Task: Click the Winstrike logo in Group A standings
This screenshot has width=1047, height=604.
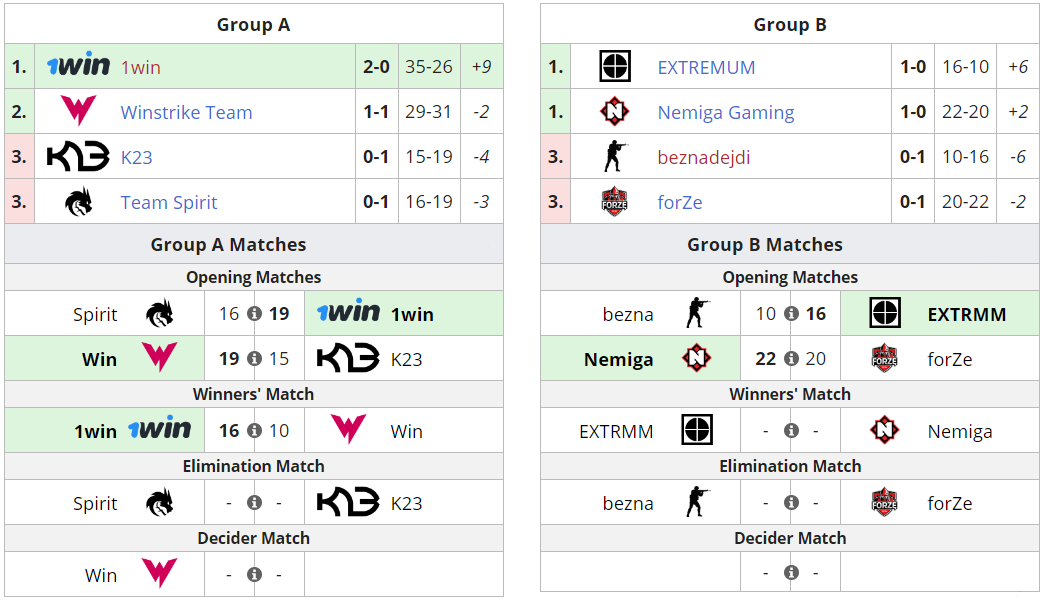Action: coord(77,112)
